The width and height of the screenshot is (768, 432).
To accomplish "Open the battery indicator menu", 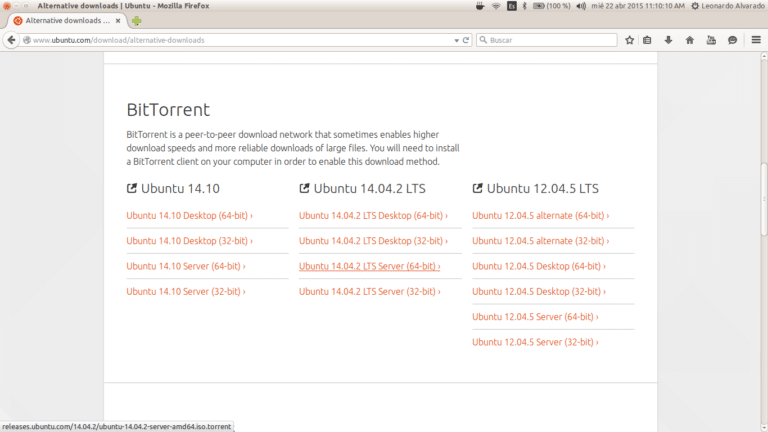I will [552, 6].
